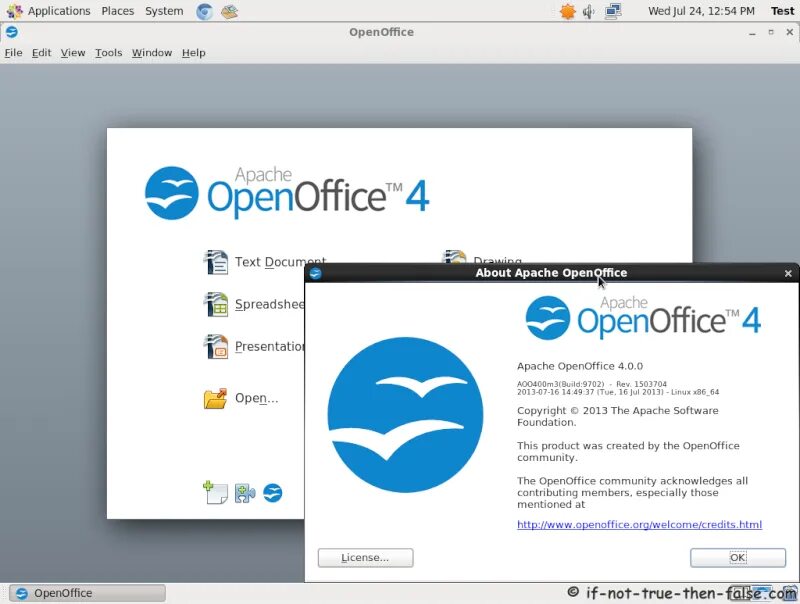800x604 pixels.
Task: Confirm the About dialog with OK
Action: tap(738, 558)
